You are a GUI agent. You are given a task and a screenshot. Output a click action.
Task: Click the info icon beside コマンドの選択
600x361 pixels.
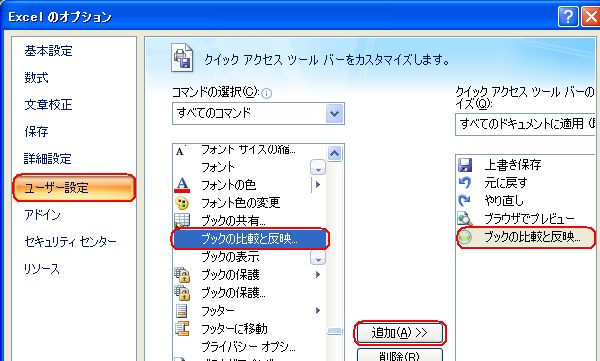(x=267, y=93)
